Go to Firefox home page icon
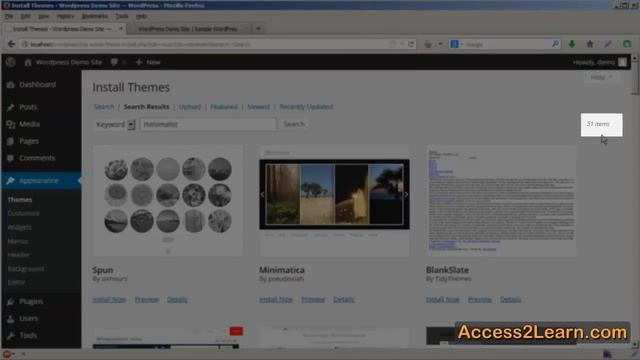Image resolution: width=640 pixels, height=360 pixels. click(590, 44)
